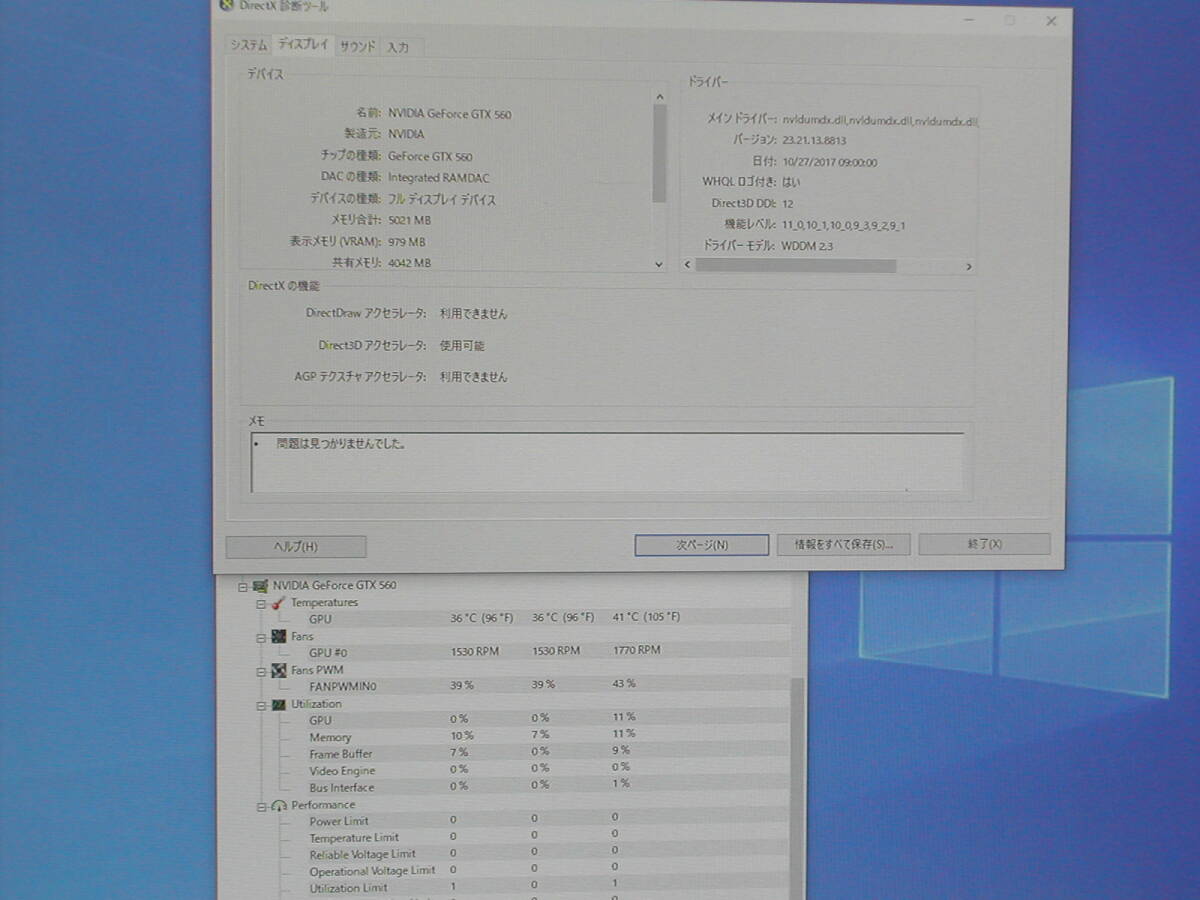Click the gauge icon next to Performance
Image resolution: width=1200 pixels, height=900 pixels.
(x=278, y=805)
